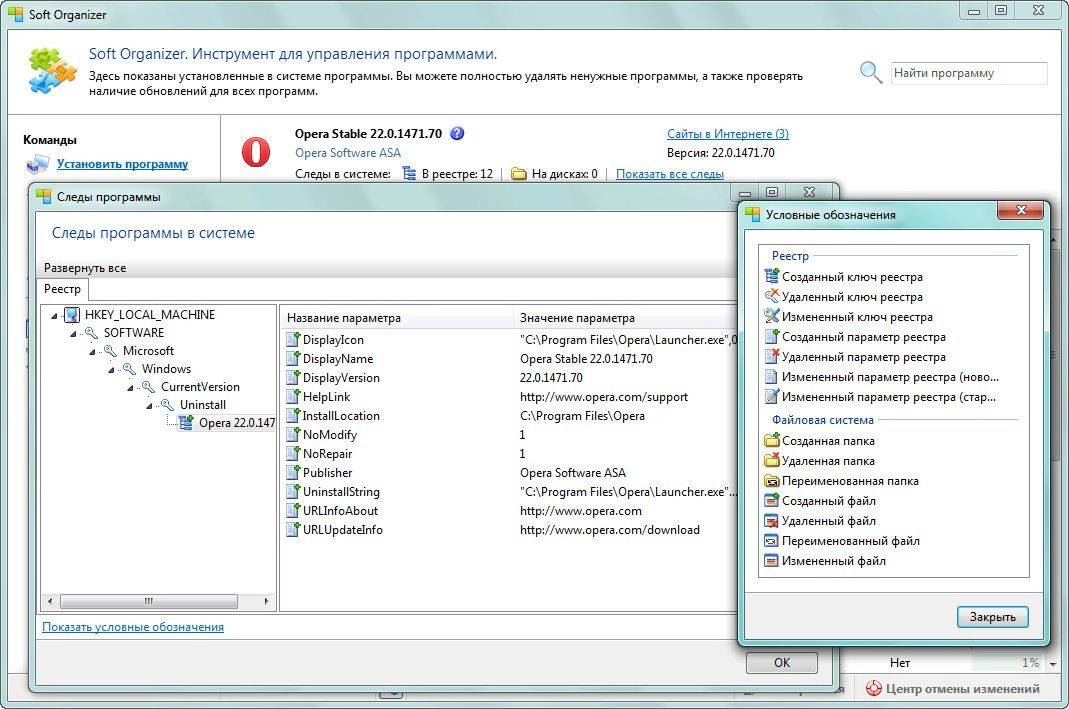Click the Удаленный параметр реестра legend icon
The image size is (1069, 709).
point(772,356)
